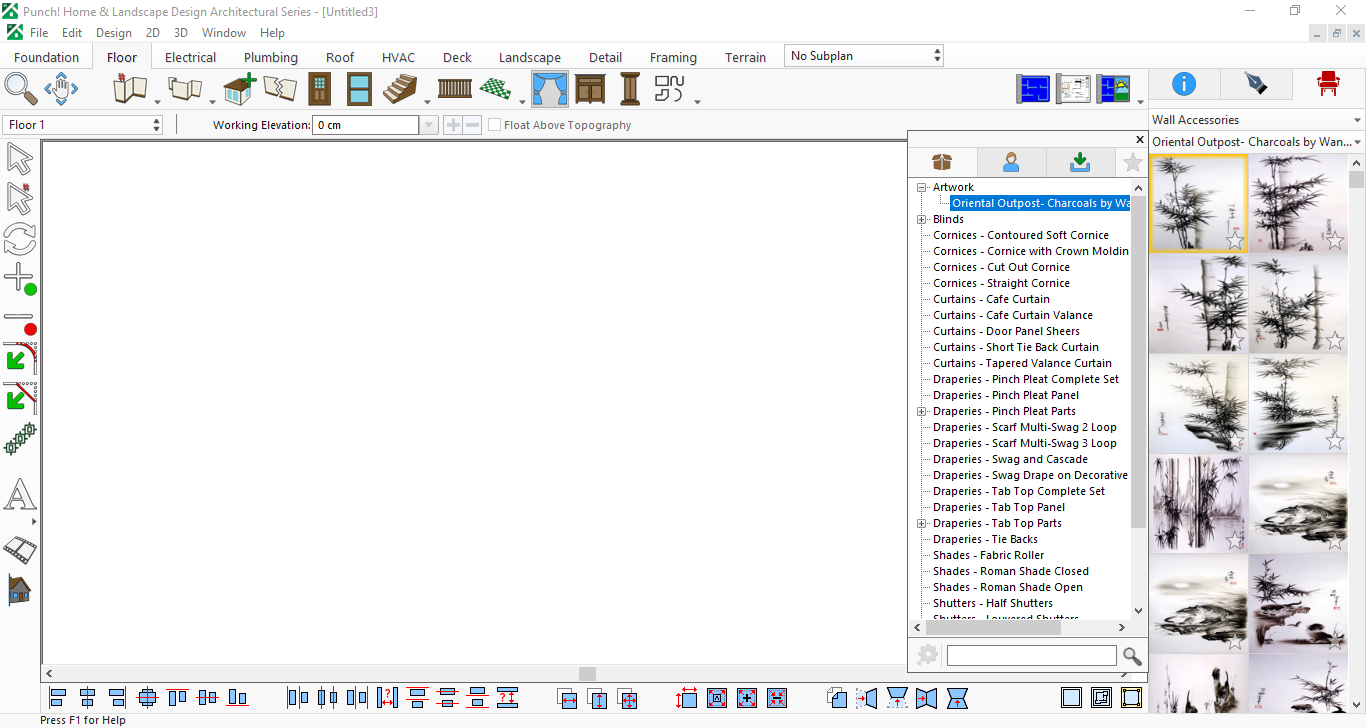
Task: Click the library search text field
Action: 1031,655
